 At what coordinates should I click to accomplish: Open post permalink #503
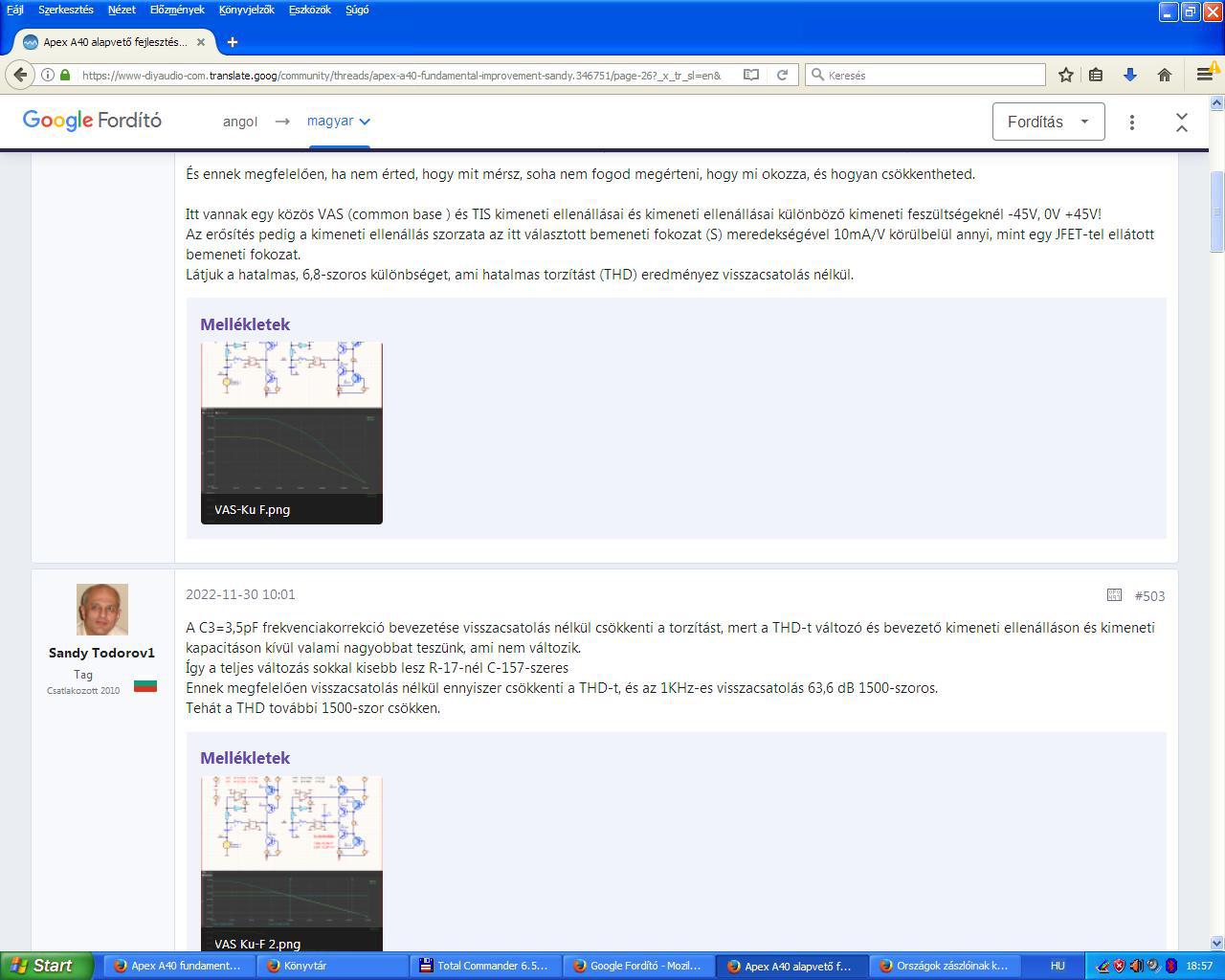[1149, 595]
